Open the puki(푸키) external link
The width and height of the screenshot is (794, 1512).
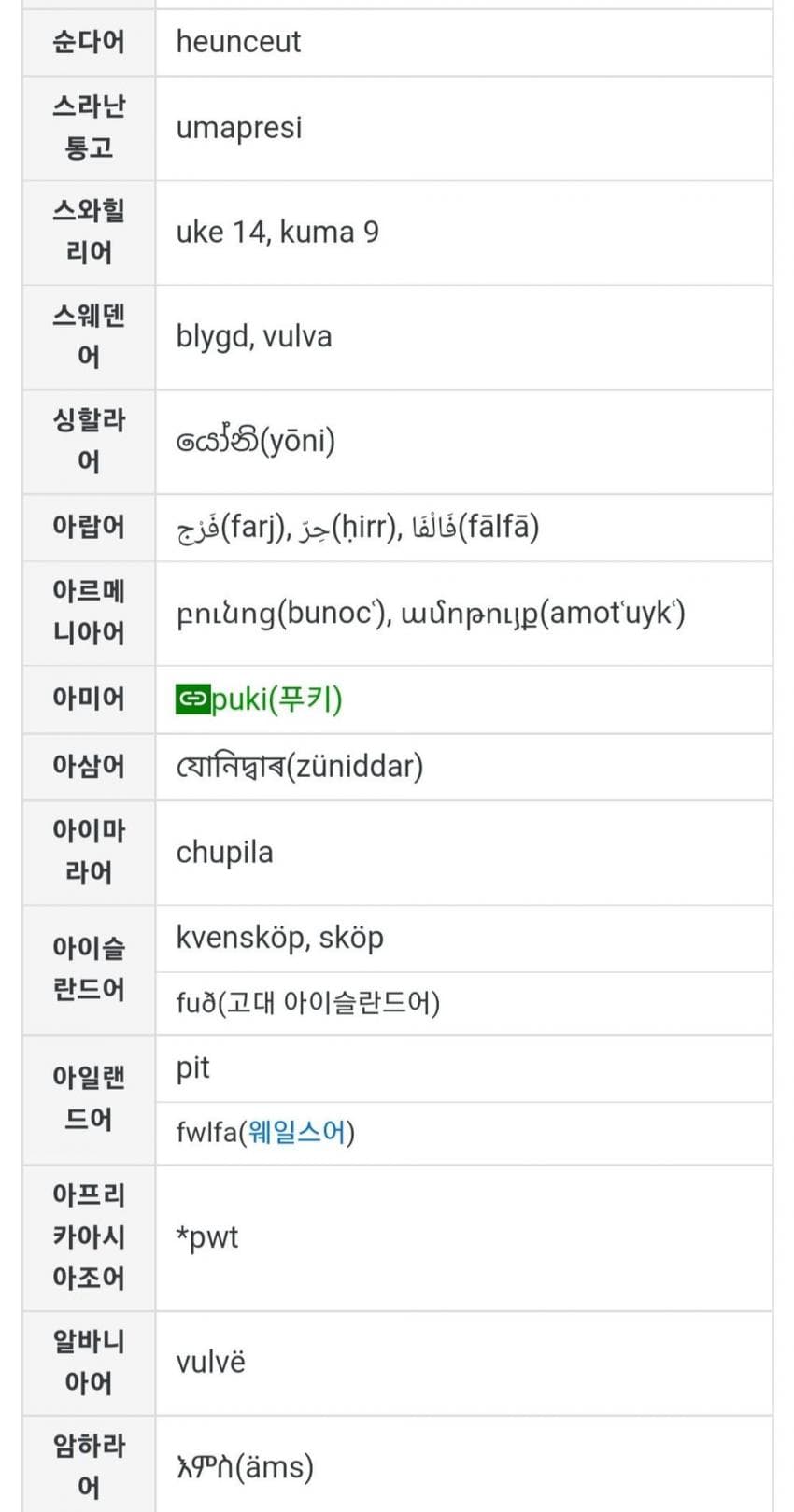click(276, 699)
